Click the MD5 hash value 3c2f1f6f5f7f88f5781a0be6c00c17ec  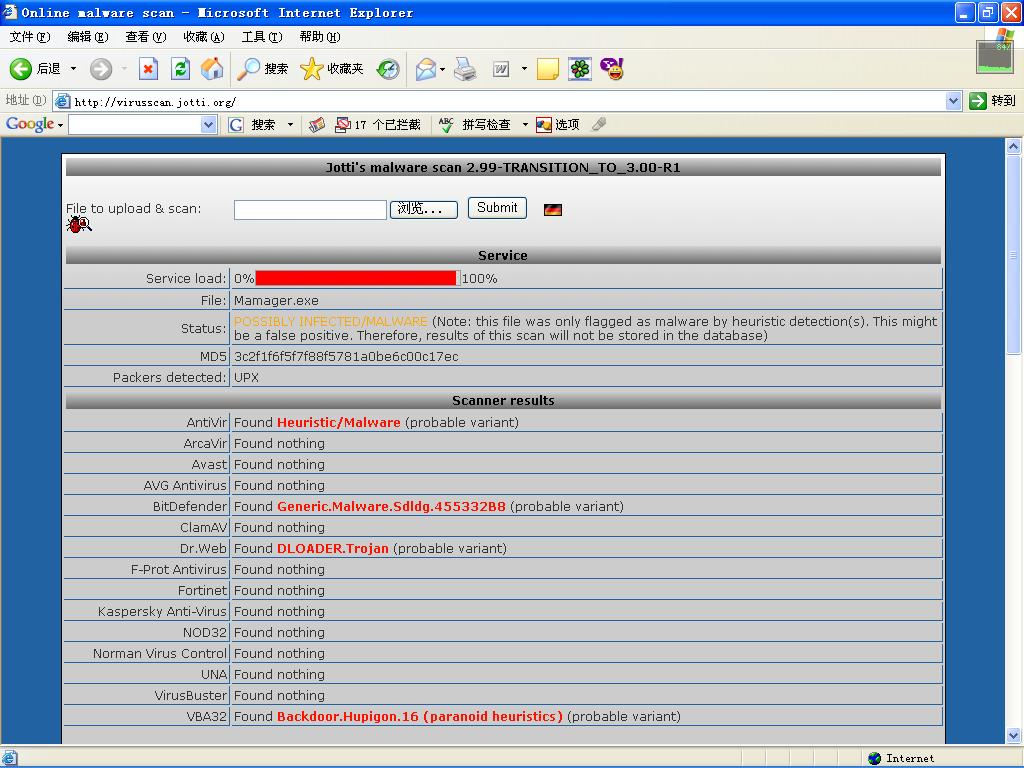point(346,357)
